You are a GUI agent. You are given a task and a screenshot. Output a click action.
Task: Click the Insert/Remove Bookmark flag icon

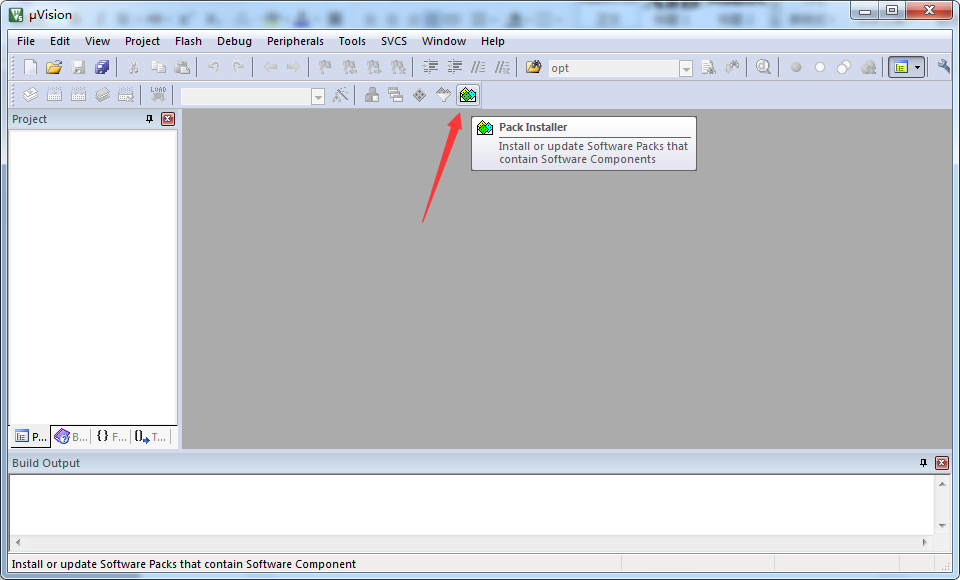[325, 67]
